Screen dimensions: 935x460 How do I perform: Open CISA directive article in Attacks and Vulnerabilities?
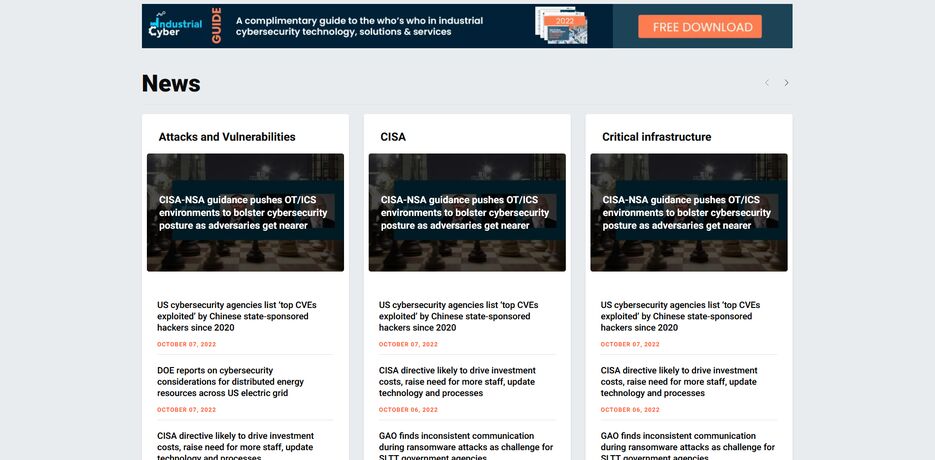pyautogui.click(x=236, y=446)
